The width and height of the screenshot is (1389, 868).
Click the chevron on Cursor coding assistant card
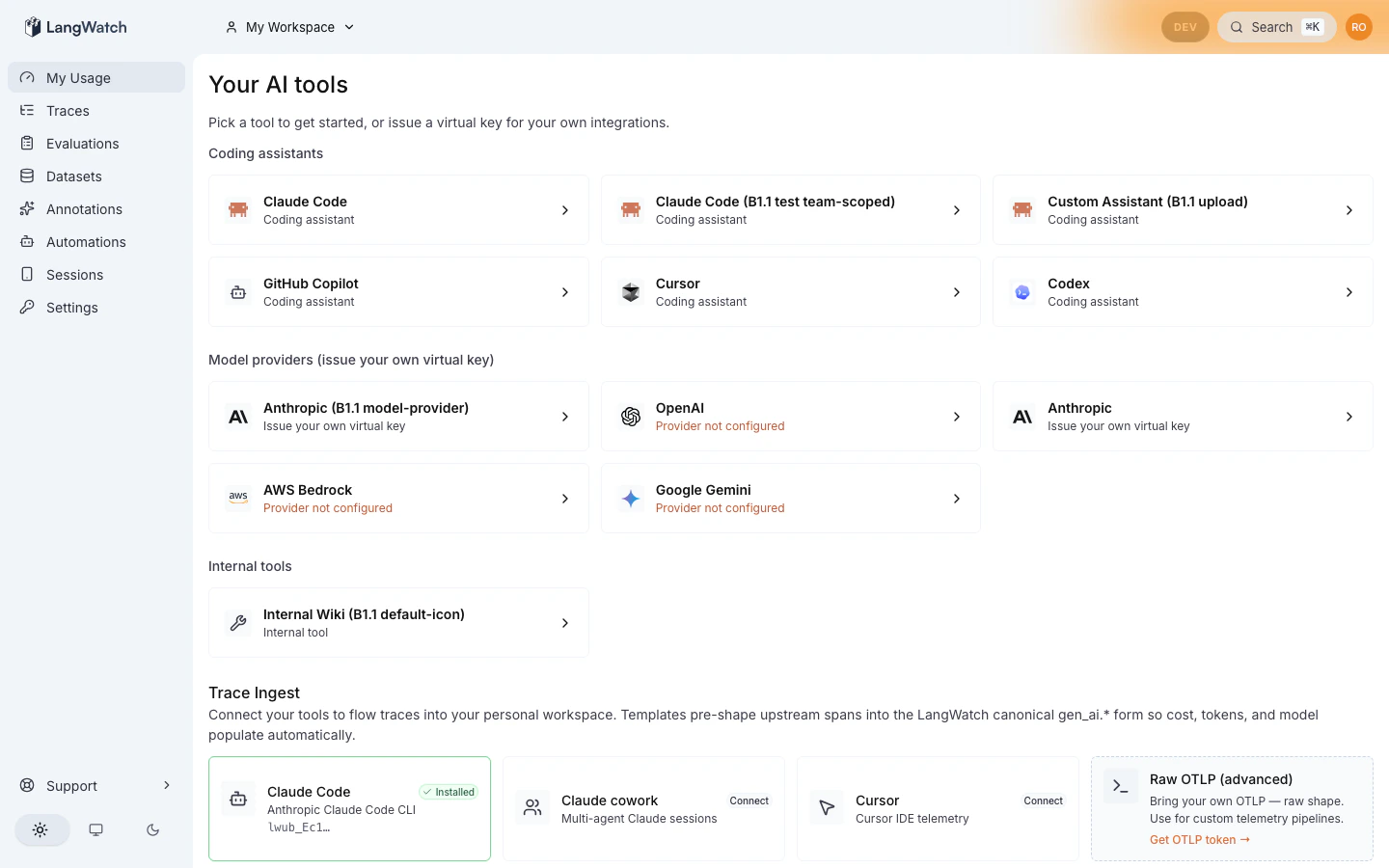click(x=957, y=292)
